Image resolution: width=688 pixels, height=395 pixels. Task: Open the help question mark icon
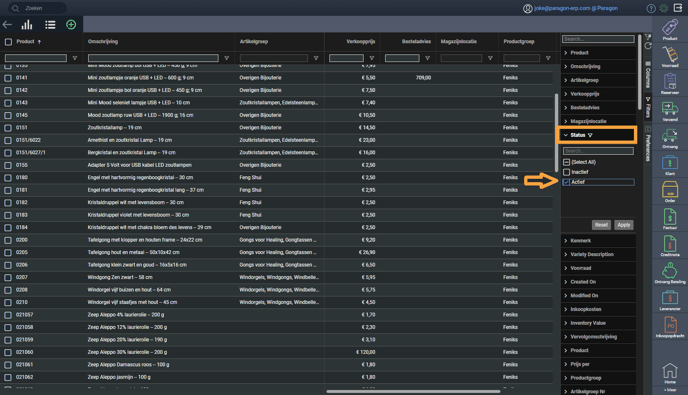pos(651,8)
